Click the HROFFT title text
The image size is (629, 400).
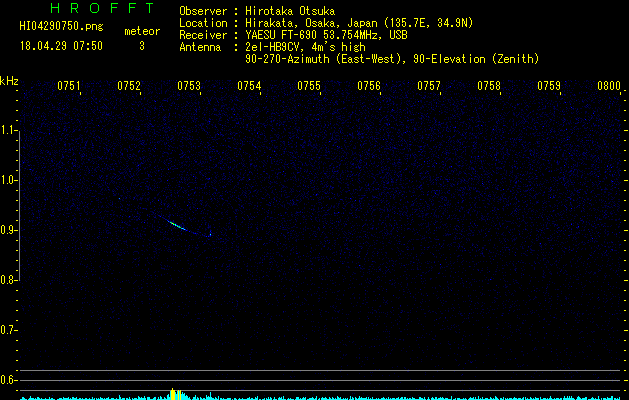tap(102, 8)
